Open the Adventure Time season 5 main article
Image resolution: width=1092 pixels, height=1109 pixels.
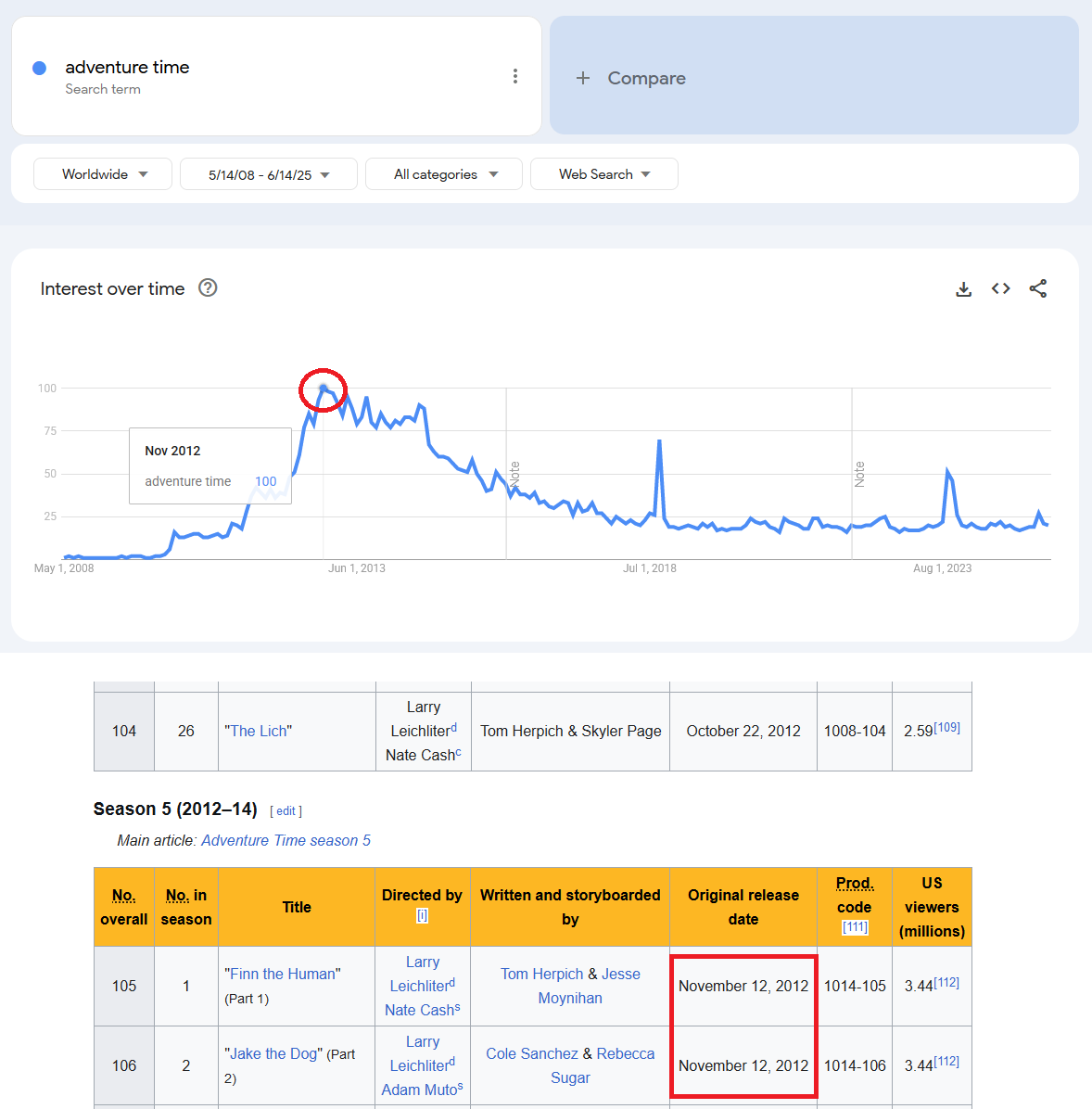tap(286, 840)
